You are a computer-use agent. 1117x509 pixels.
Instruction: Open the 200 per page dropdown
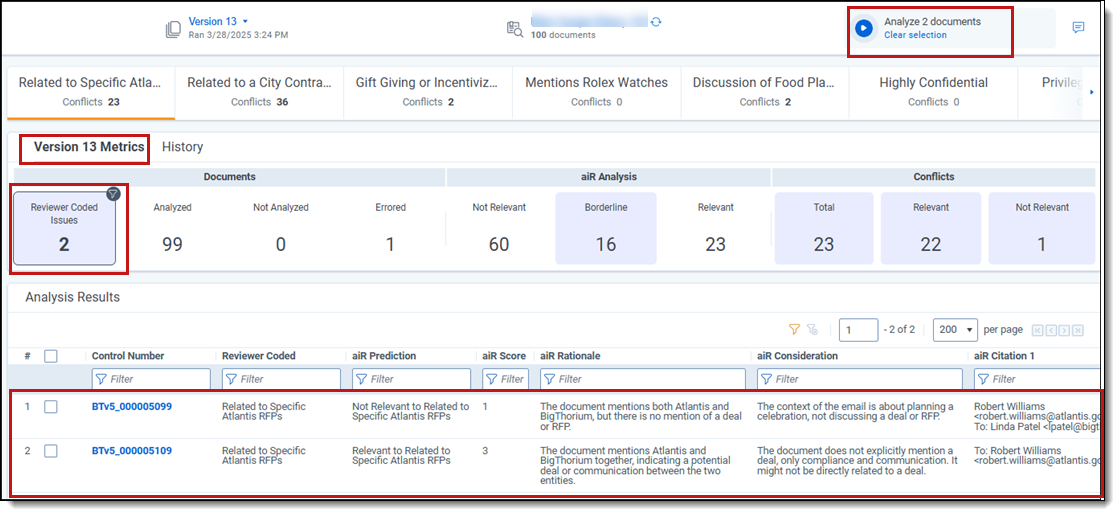(955, 330)
